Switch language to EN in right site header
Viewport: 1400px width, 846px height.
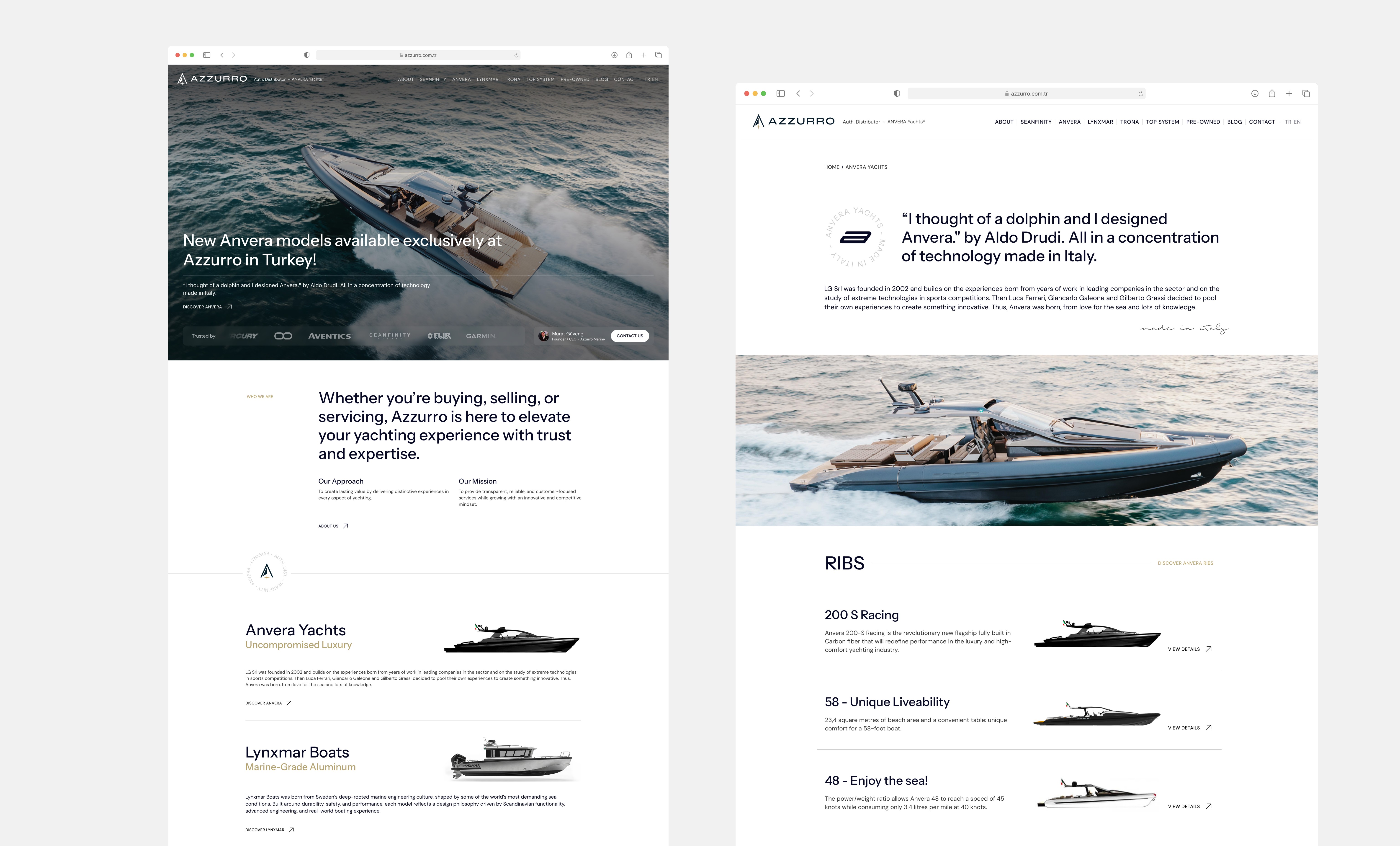click(x=1297, y=122)
